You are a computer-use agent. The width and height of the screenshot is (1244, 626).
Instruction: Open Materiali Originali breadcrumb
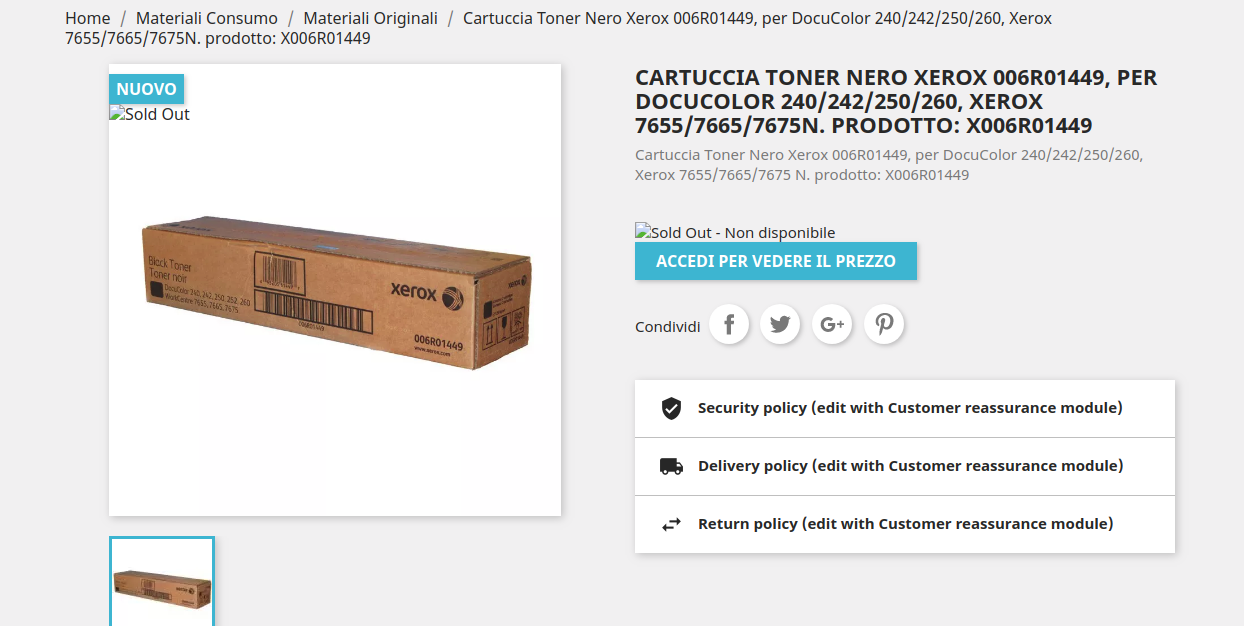370,18
